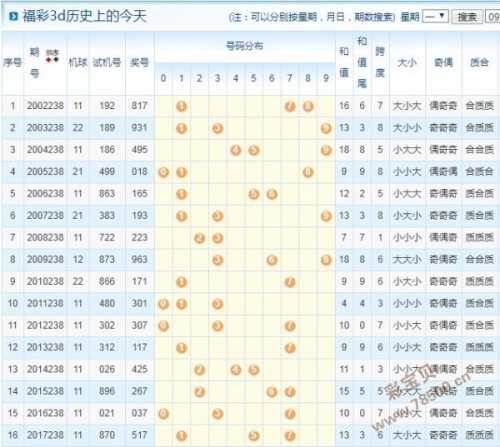Click the ball 0 in row 2011238

pyautogui.click(x=163, y=304)
